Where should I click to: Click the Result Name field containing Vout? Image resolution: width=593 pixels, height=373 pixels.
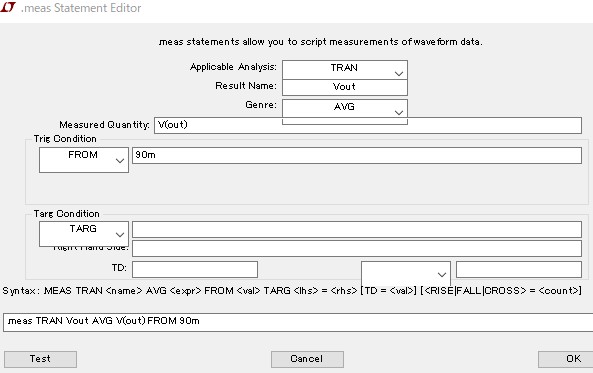click(345, 87)
